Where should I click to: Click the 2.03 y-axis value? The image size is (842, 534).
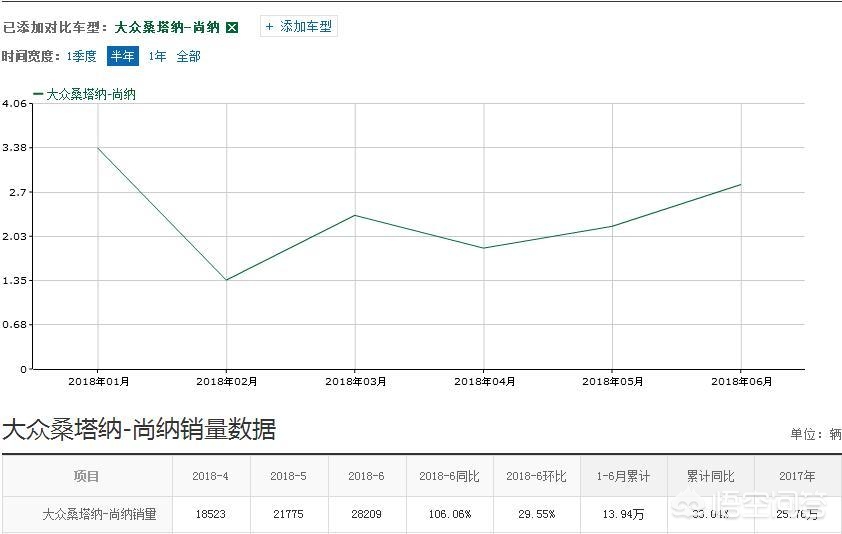pos(14,236)
